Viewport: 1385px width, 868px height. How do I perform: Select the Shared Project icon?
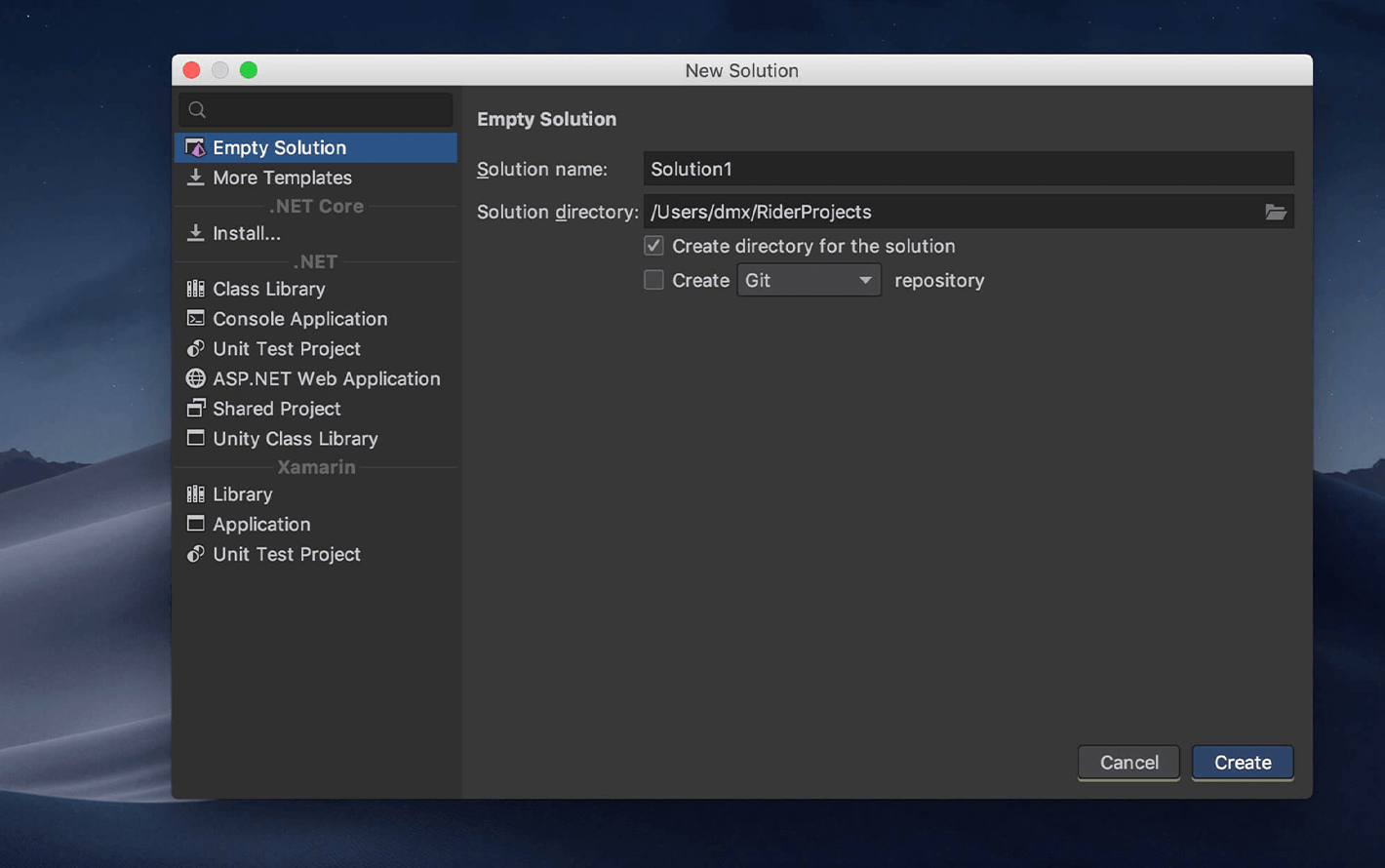click(195, 409)
